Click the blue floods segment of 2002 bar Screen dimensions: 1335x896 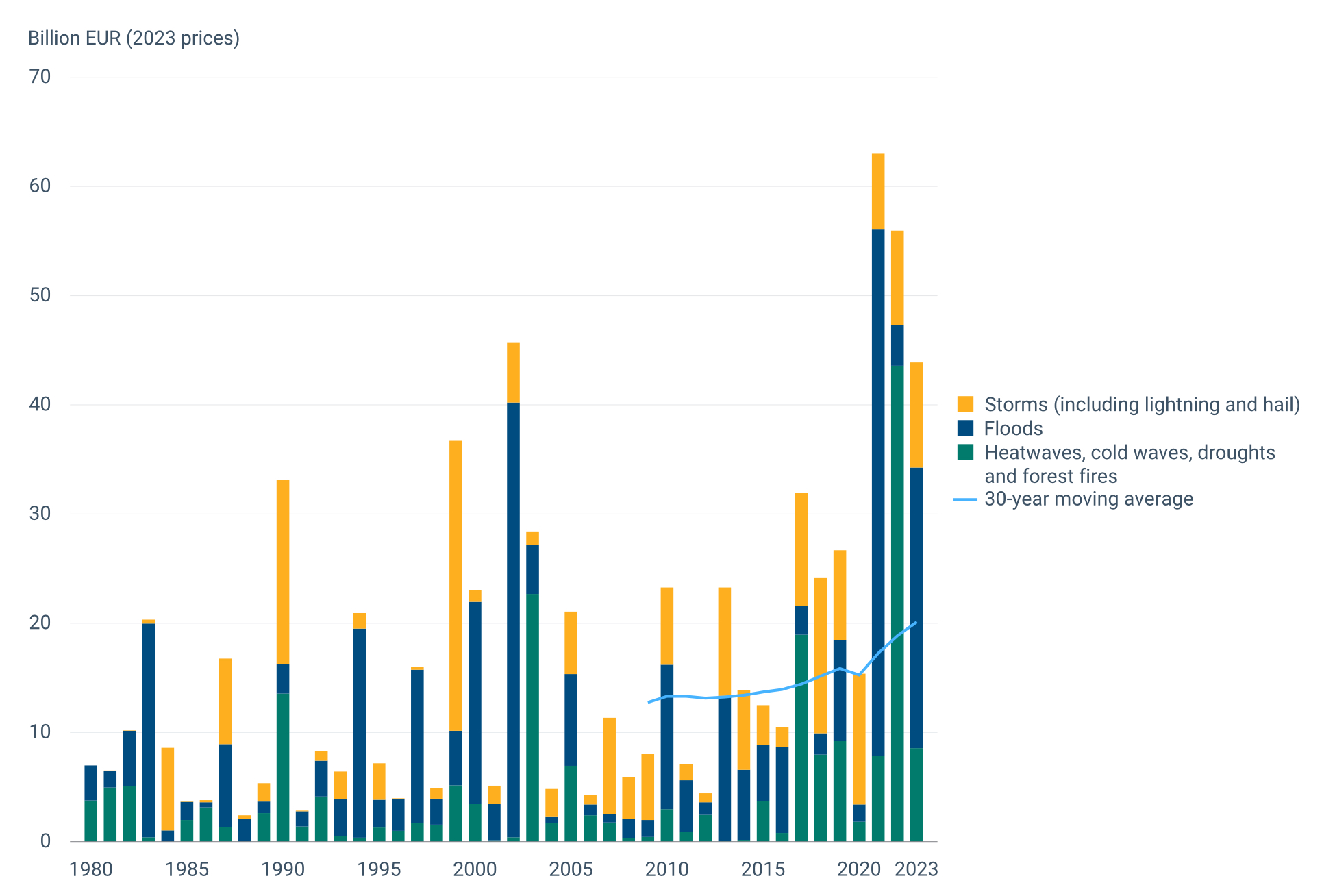tap(513, 620)
